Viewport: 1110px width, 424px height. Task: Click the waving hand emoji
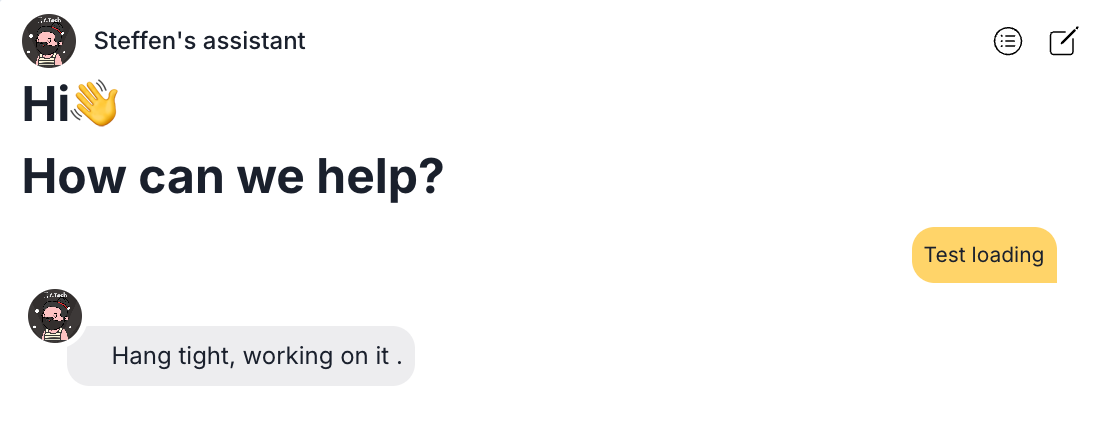(x=94, y=103)
